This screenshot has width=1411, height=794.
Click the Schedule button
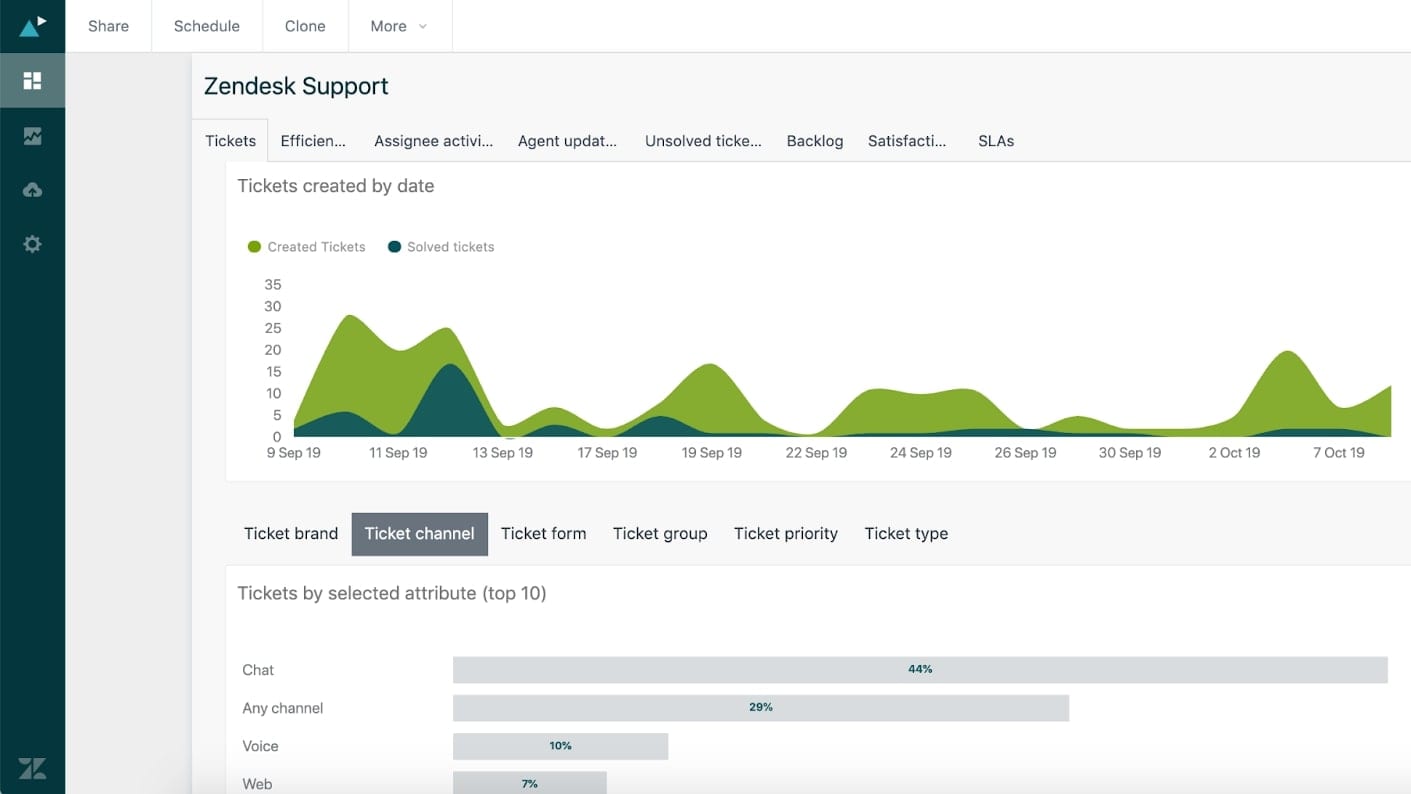click(206, 26)
